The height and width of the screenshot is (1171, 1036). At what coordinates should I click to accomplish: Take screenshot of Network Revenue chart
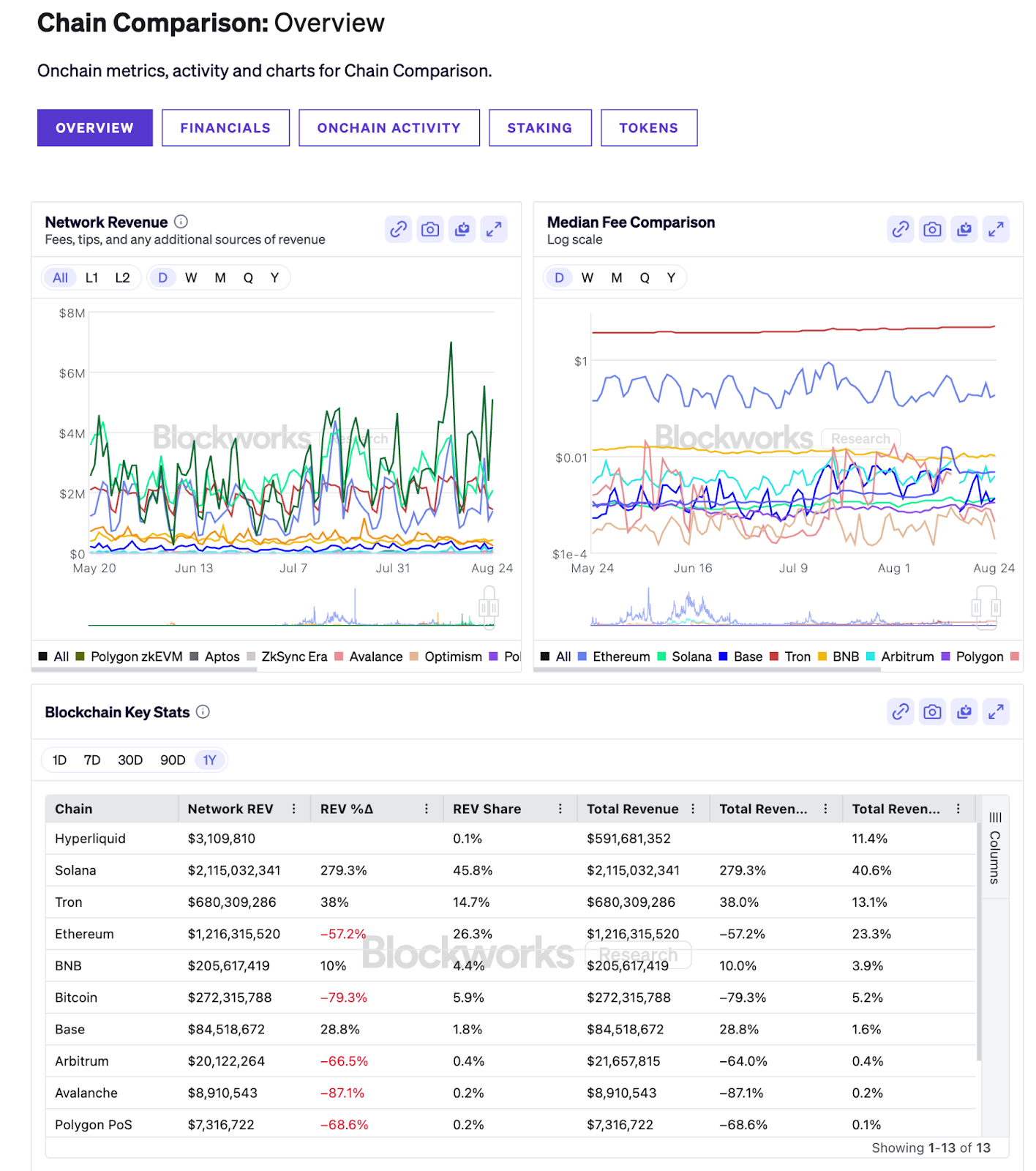[430, 230]
